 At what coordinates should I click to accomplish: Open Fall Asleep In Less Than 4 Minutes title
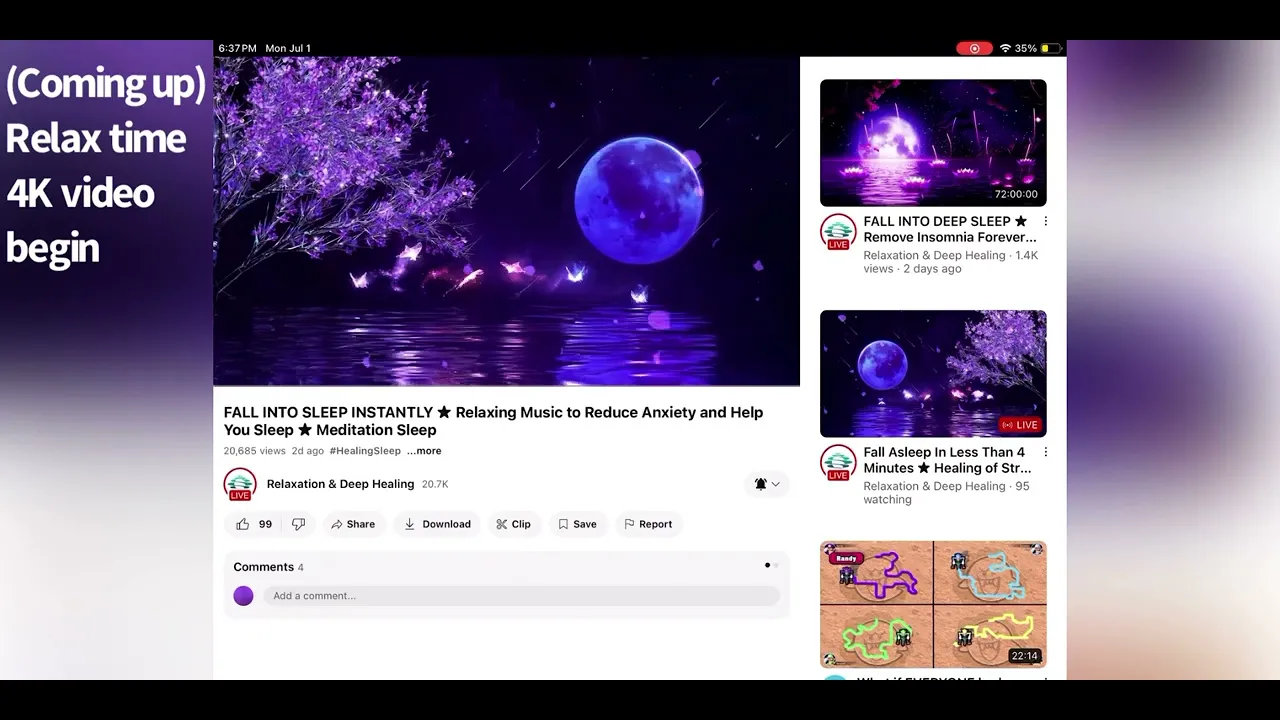click(947, 460)
